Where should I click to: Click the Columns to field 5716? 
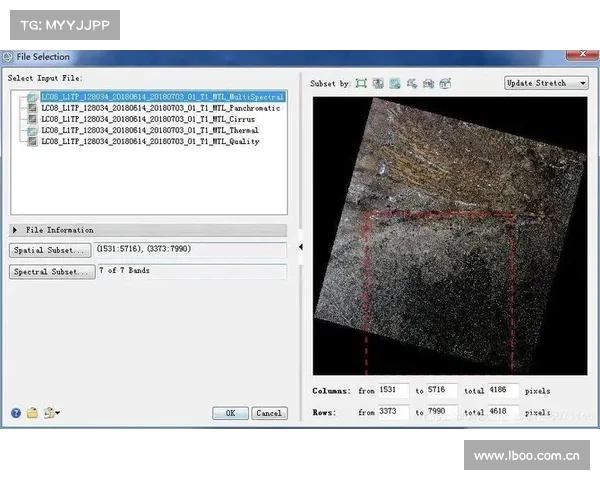pyautogui.click(x=442, y=390)
